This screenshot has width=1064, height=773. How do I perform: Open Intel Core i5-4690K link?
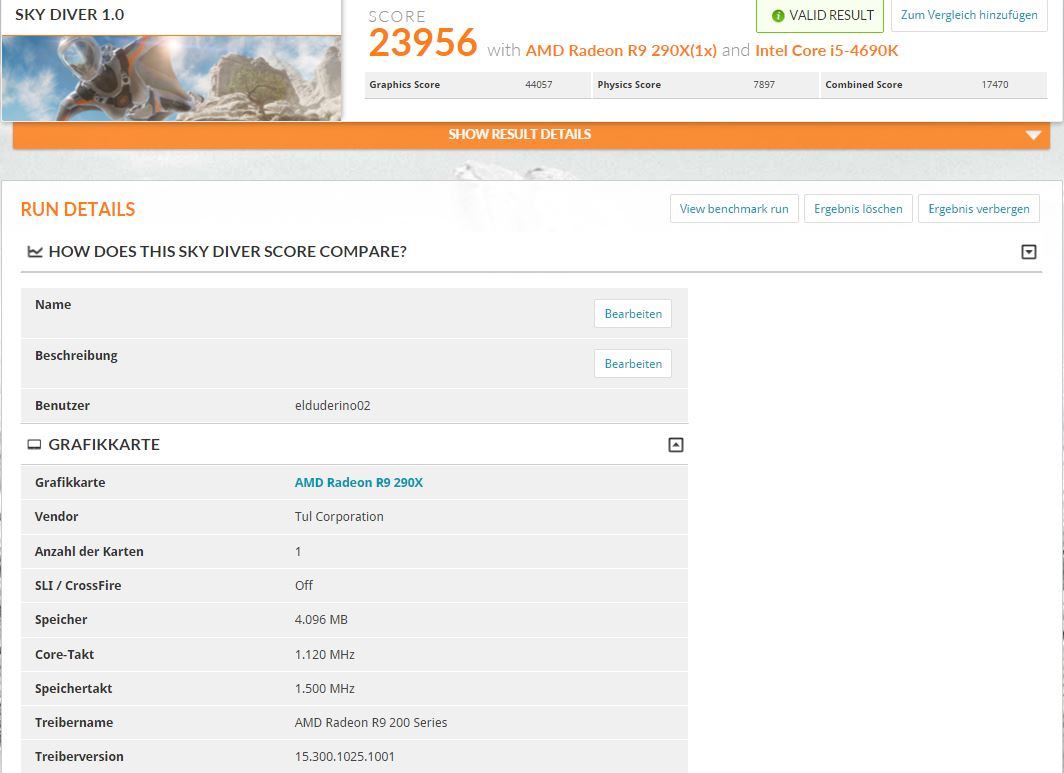click(x=826, y=50)
